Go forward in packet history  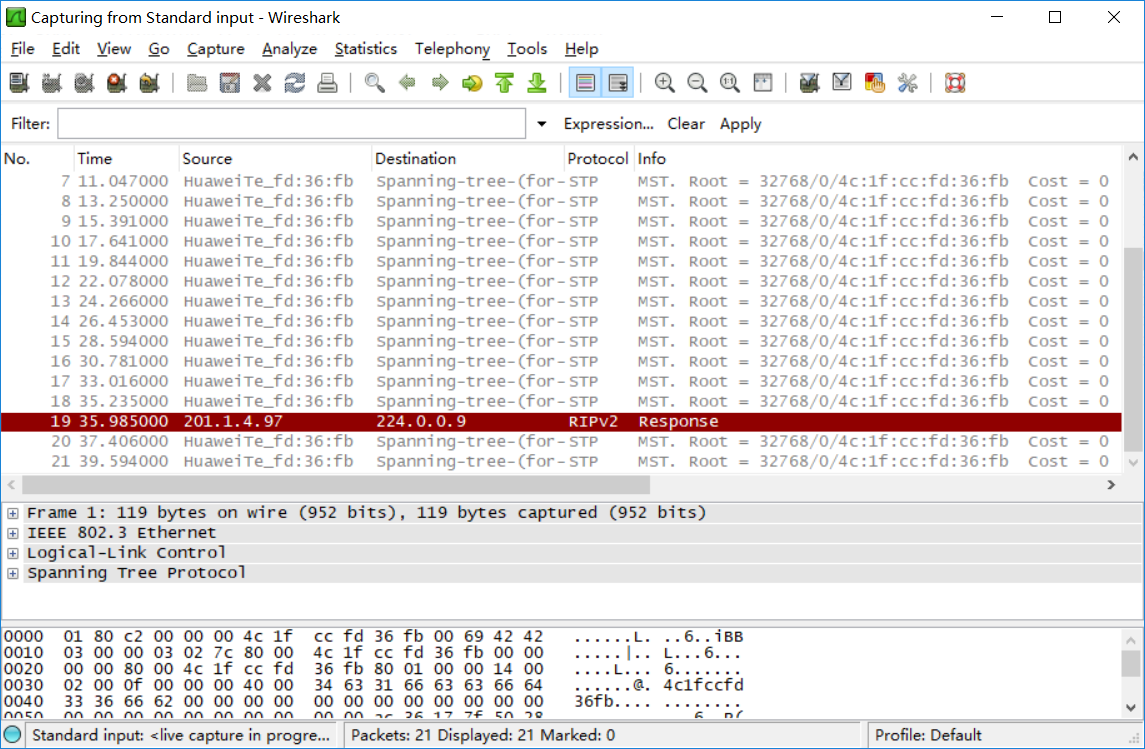pyautogui.click(x=440, y=82)
